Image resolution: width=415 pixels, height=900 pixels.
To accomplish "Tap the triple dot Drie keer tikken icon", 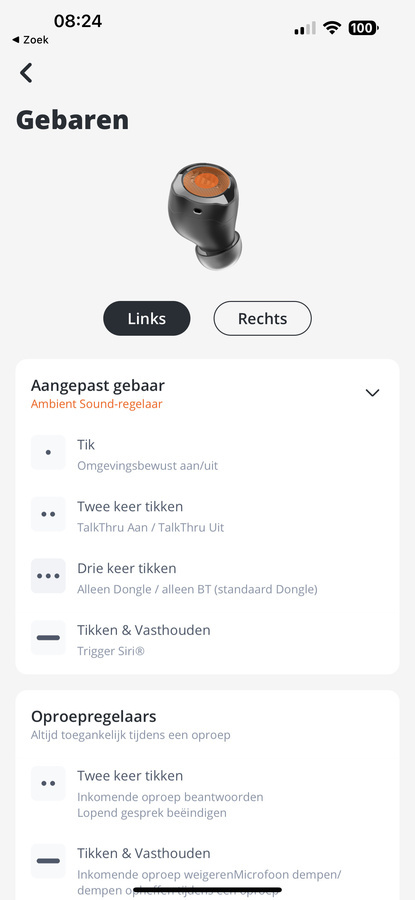I will [x=48, y=576].
